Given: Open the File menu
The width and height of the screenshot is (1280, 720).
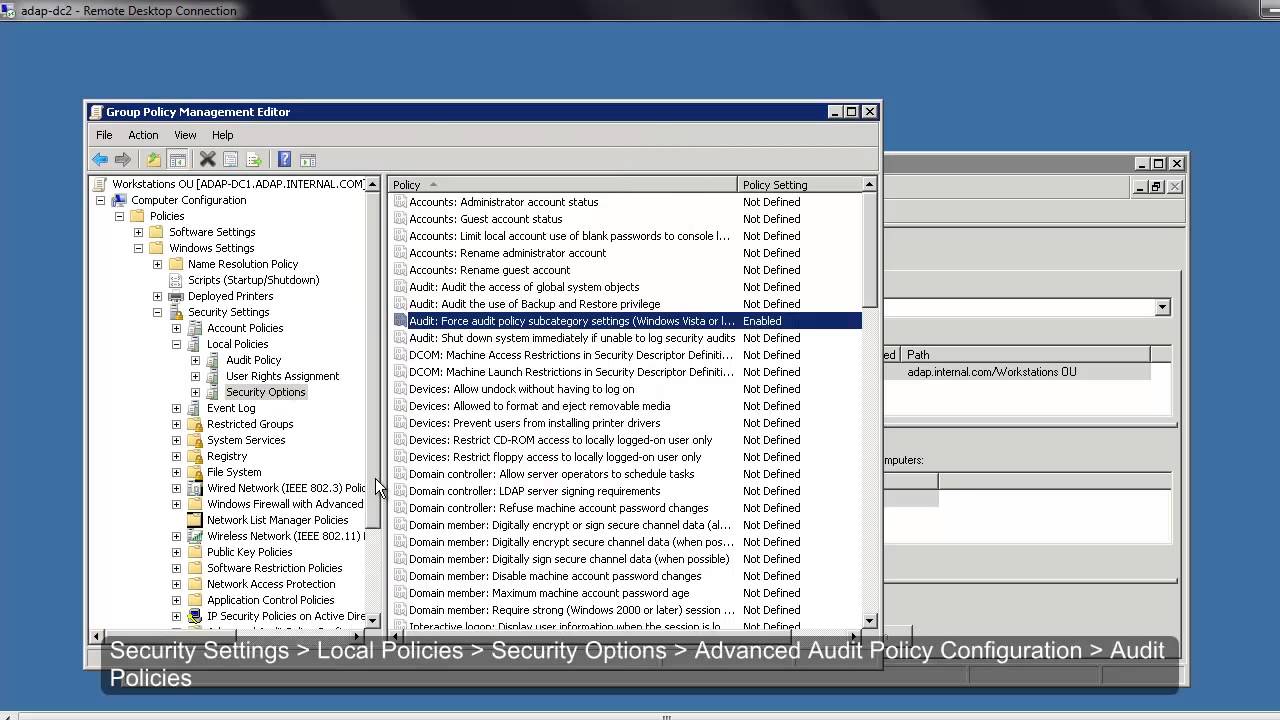Looking at the screenshot, I should point(104,135).
